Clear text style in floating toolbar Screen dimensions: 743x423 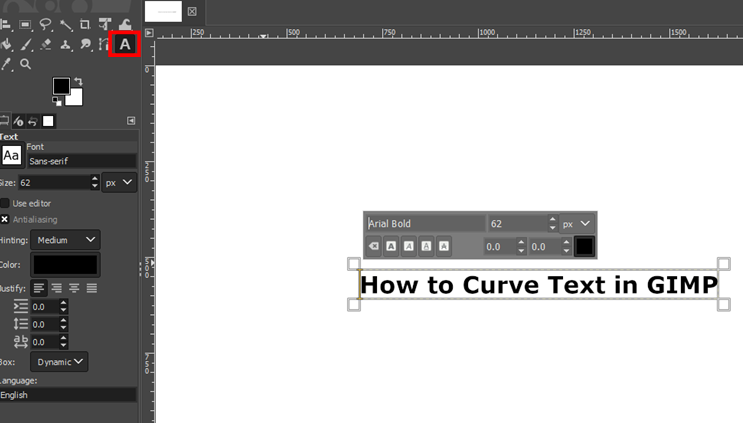(373, 246)
